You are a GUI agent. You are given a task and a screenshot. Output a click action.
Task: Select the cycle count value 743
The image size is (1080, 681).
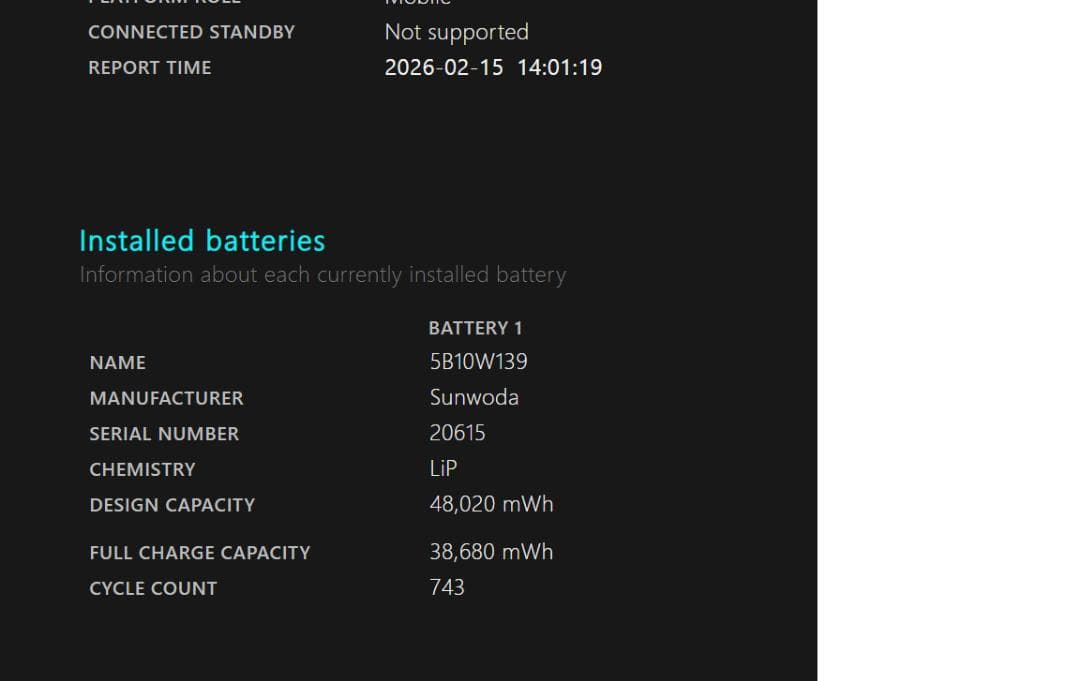(x=447, y=587)
